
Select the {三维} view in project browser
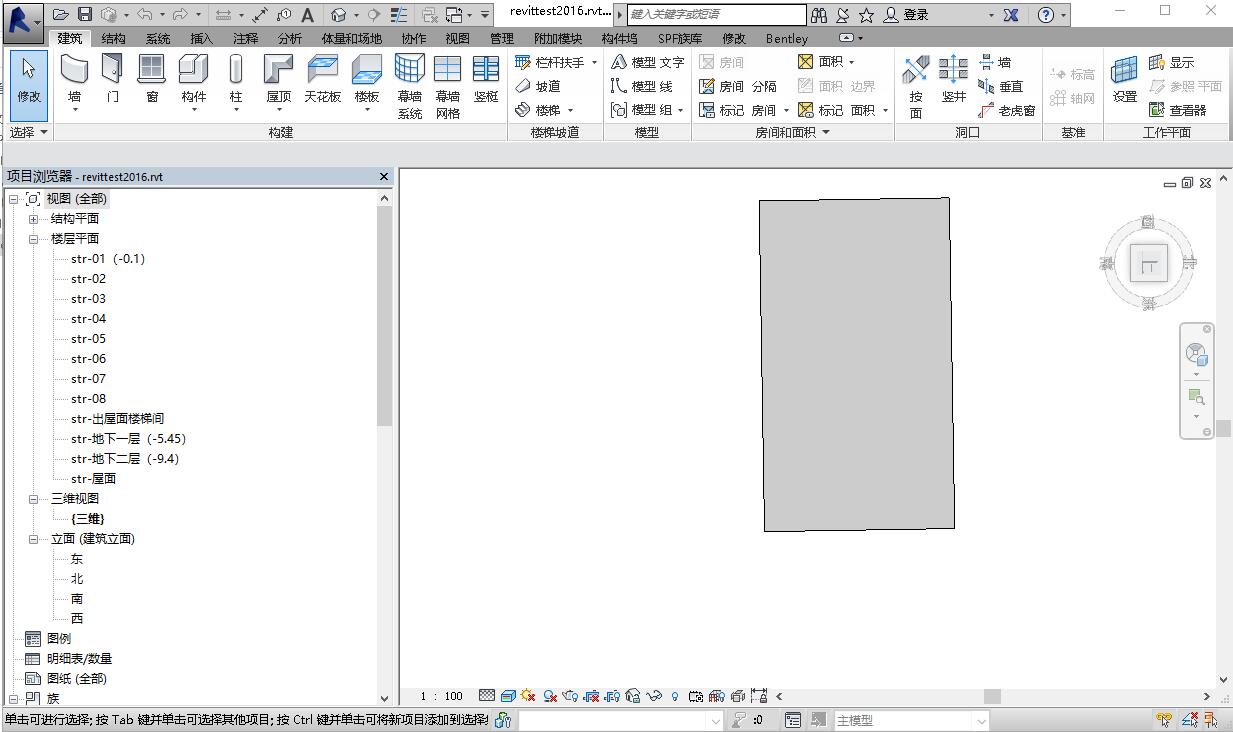click(87, 519)
